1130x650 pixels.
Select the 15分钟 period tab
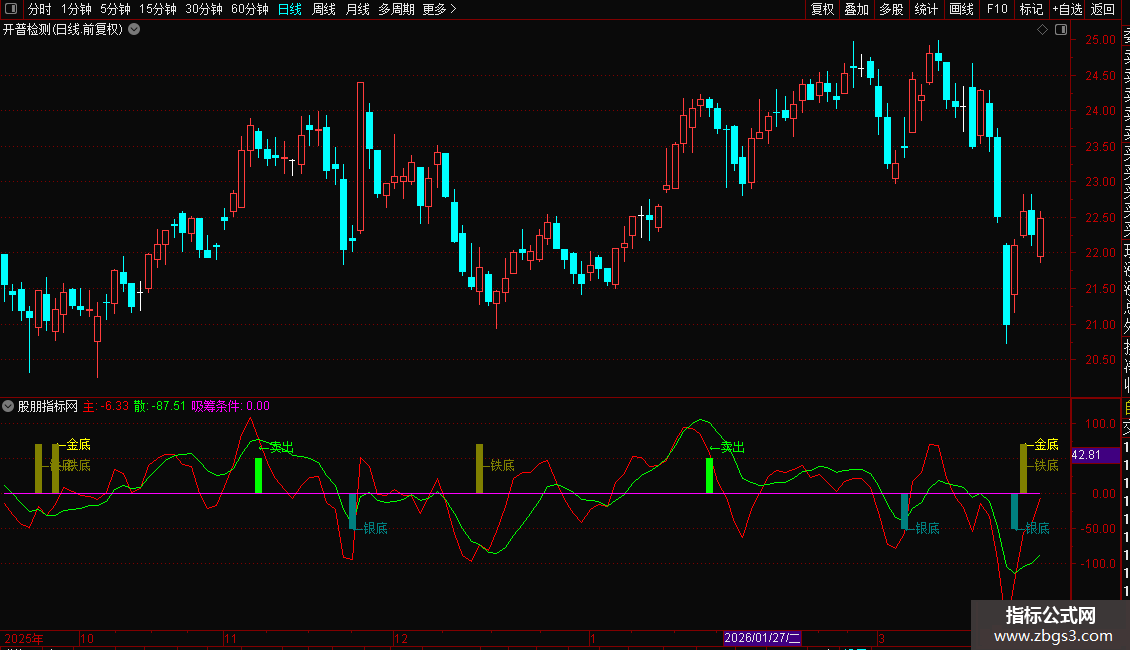[x=157, y=9]
